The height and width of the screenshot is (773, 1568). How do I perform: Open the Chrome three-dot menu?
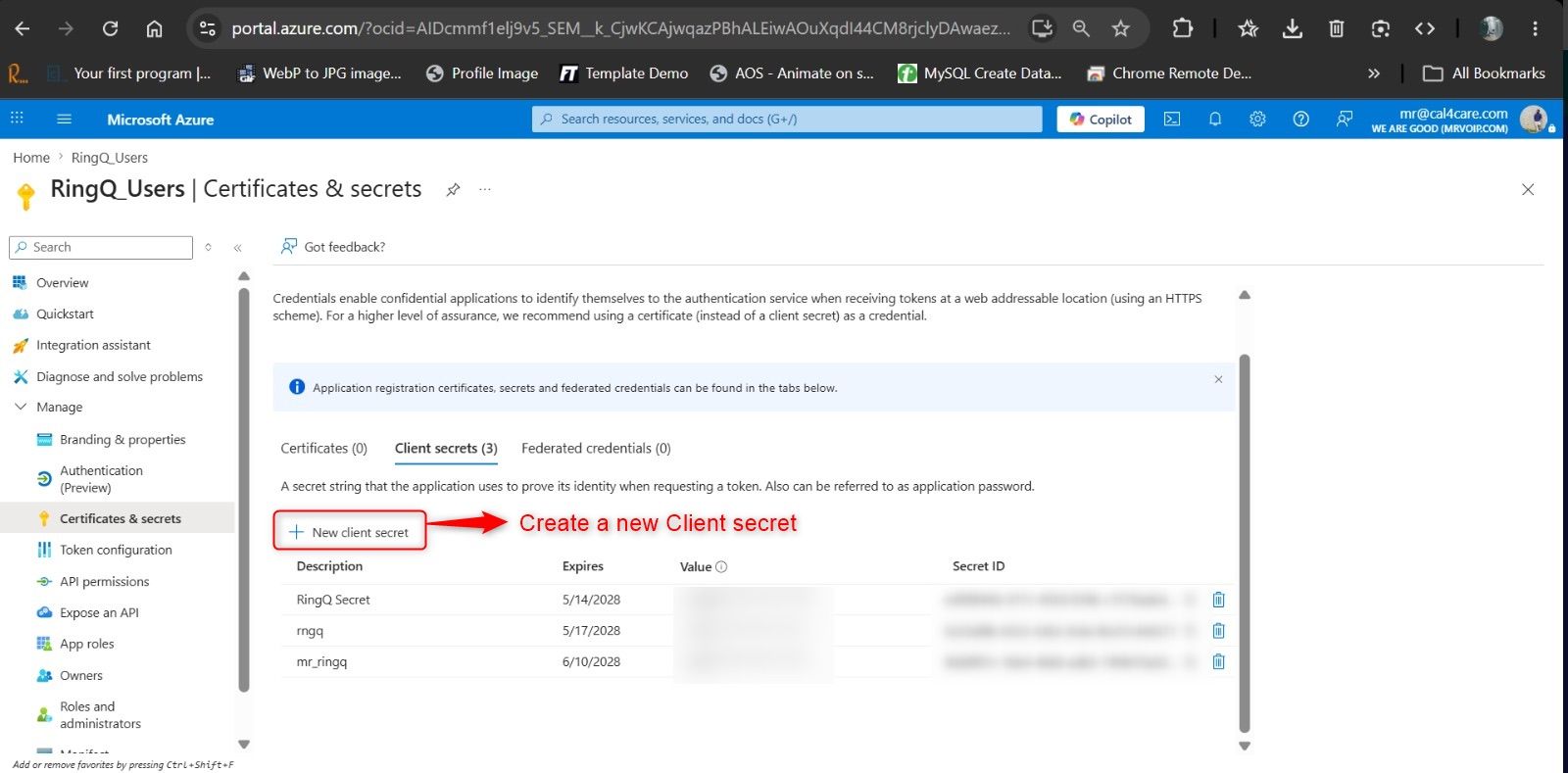tap(1535, 28)
